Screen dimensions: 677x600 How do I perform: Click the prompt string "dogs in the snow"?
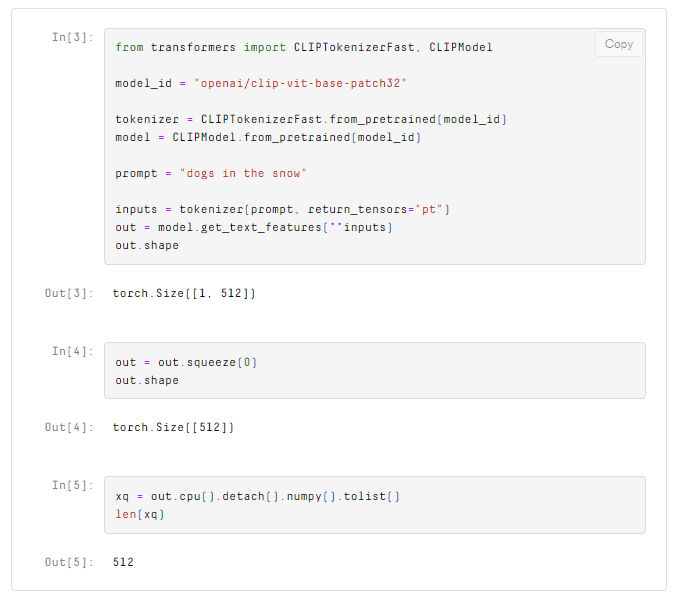pyautogui.click(x=242, y=173)
